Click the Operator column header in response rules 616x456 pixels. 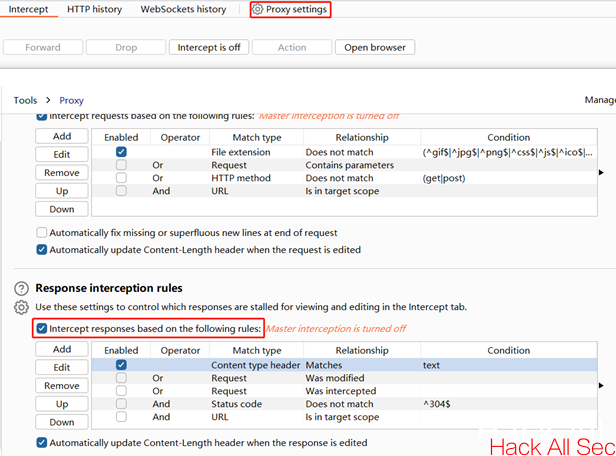[180, 350]
